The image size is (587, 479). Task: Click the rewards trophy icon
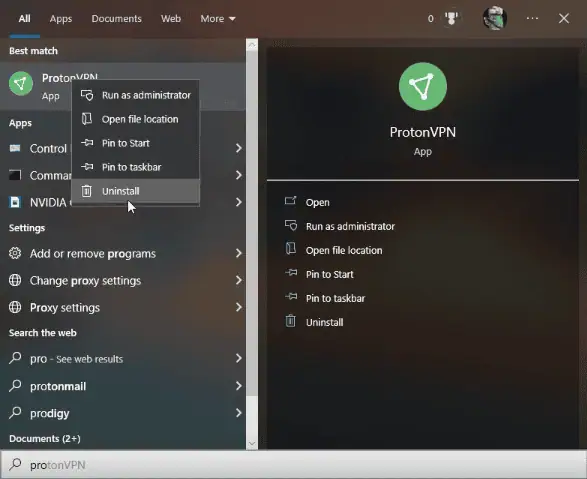point(451,19)
